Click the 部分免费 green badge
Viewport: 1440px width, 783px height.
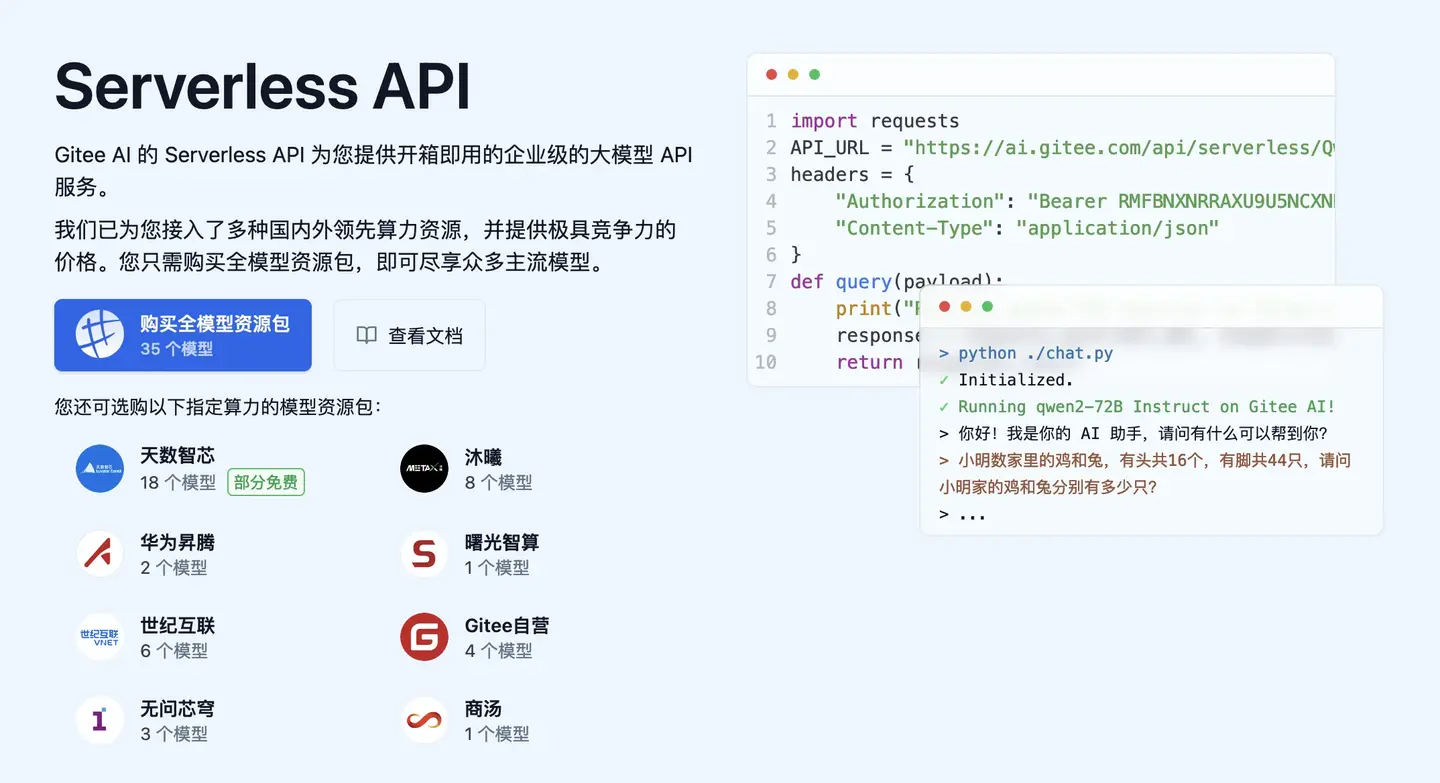point(265,481)
